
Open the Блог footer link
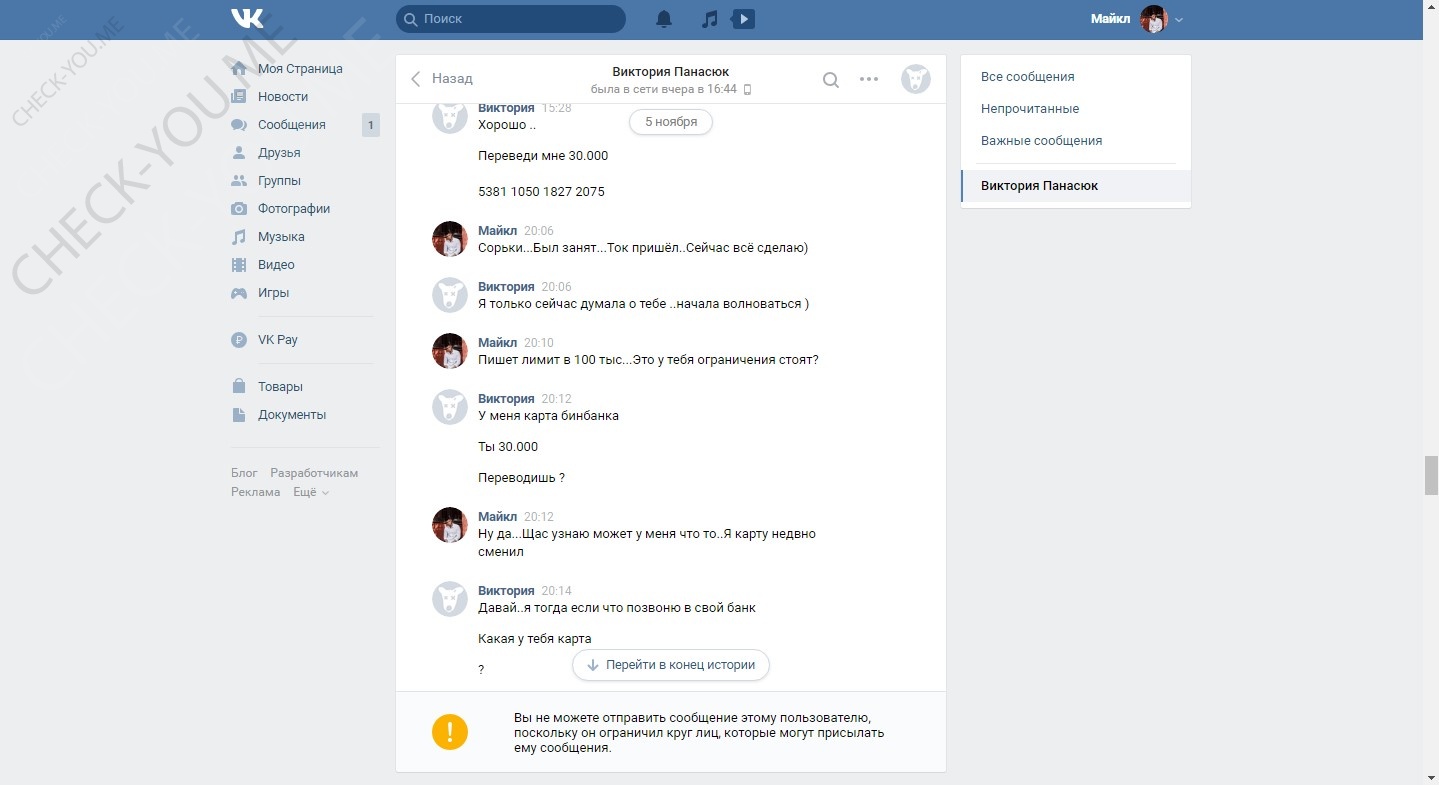point(244,473)
